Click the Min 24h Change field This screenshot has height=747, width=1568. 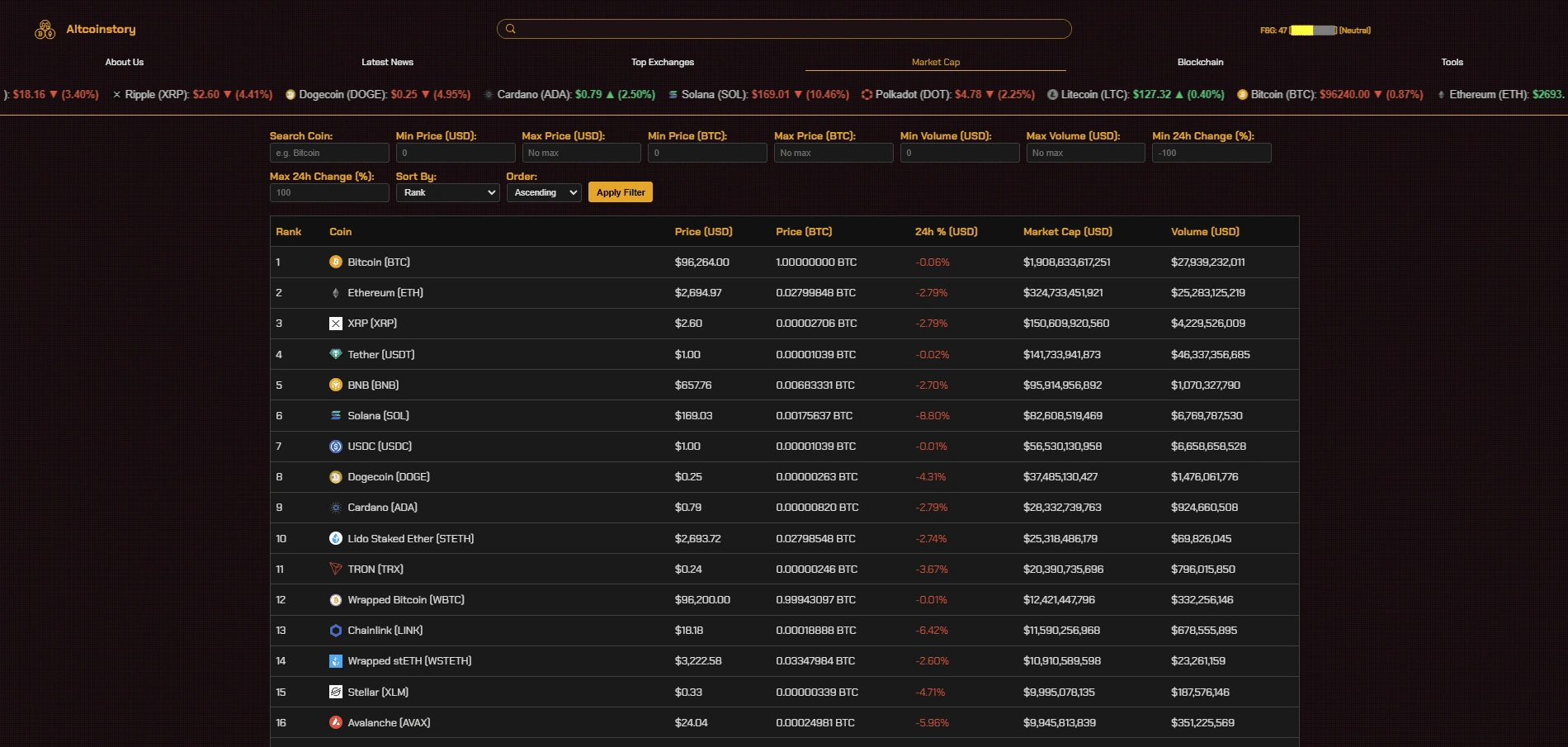(1211, 153)
